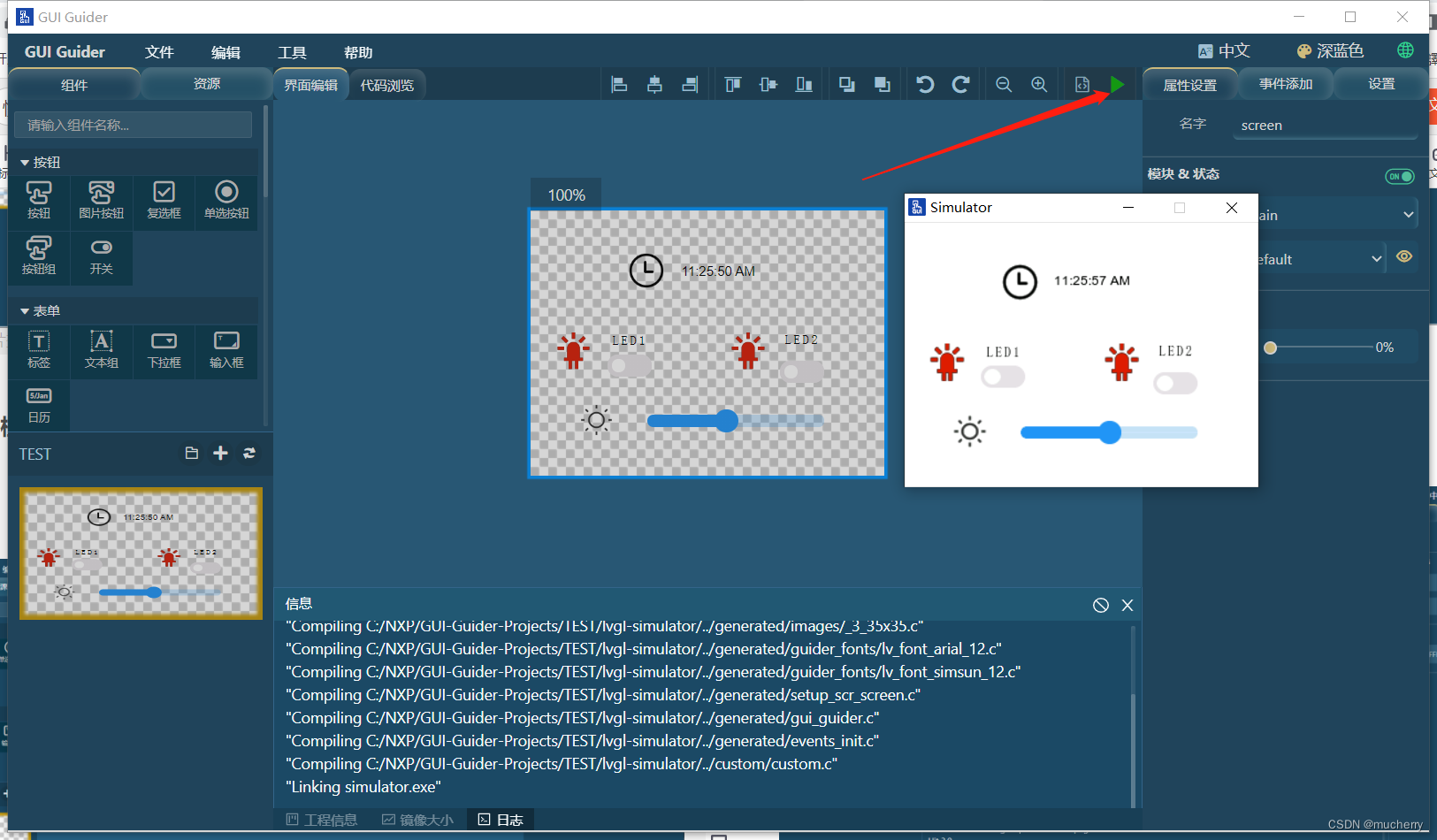Image resolution: width=1437 pixels, height=840 pixels.
Task: Select the 日历 calendar widget
Action: [39, 405]
